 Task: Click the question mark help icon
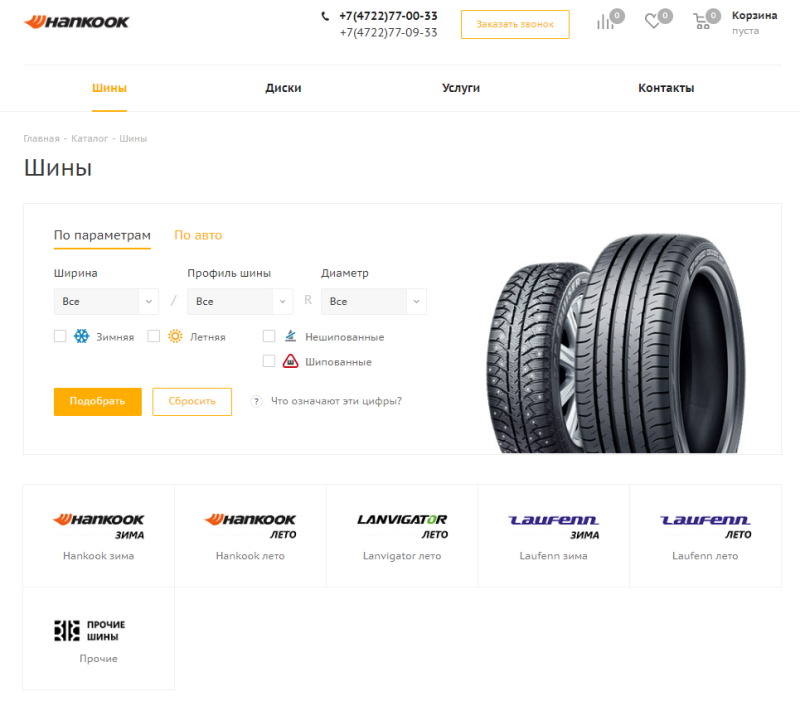[x=257, y=402]
